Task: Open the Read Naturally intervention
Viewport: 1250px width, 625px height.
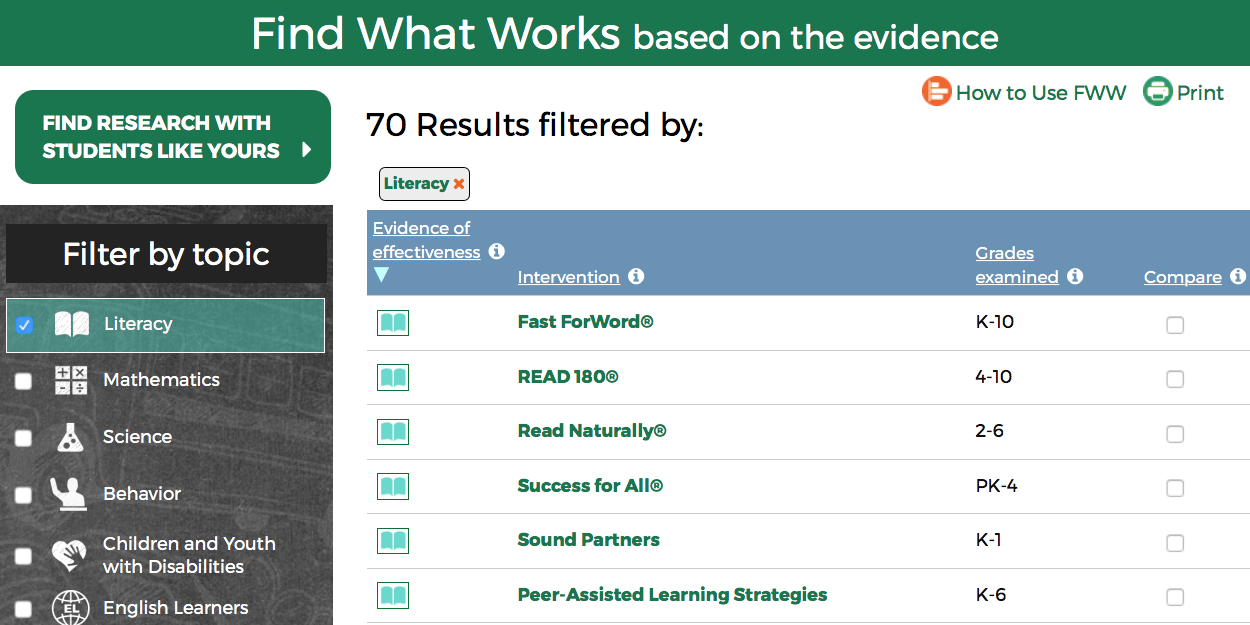Action: 592,431
